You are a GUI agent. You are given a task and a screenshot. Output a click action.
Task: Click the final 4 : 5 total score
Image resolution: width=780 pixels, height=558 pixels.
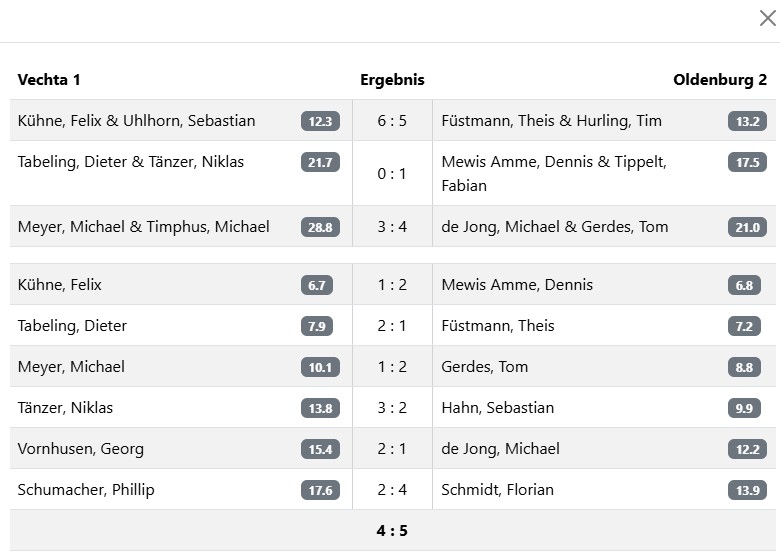pos(392,531)
